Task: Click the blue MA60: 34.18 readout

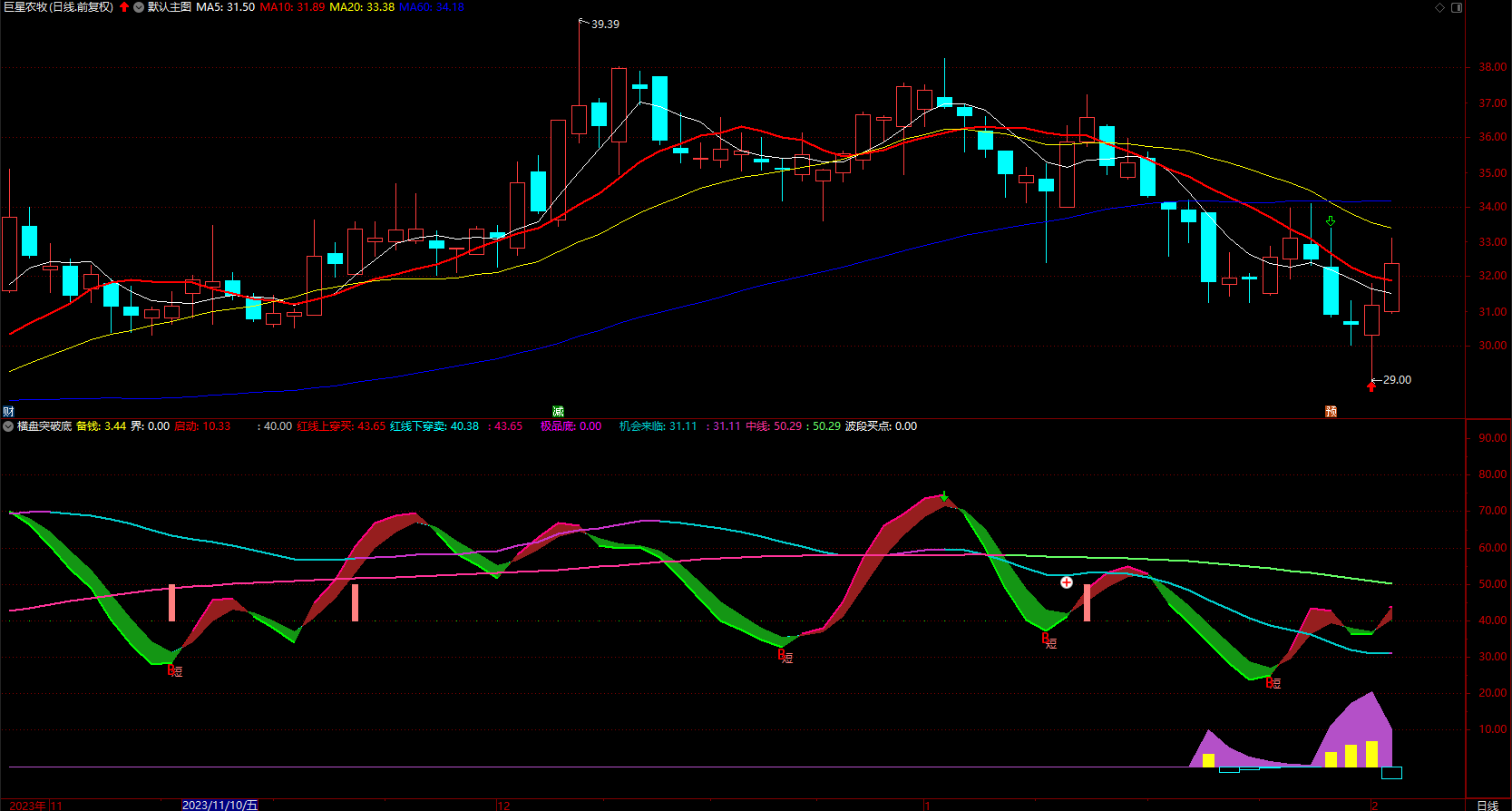Action: click(432, 7)
